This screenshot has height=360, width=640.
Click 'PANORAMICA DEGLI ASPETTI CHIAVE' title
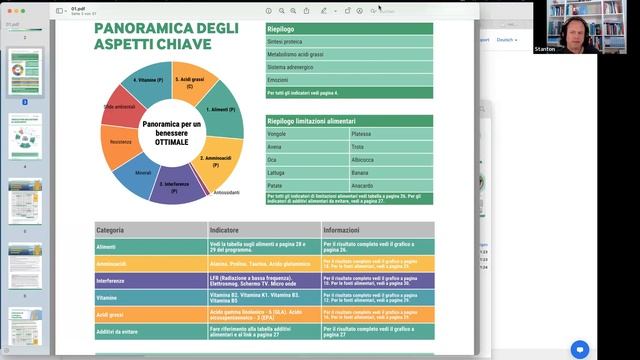pyautogui.click(x=167, y=36)
